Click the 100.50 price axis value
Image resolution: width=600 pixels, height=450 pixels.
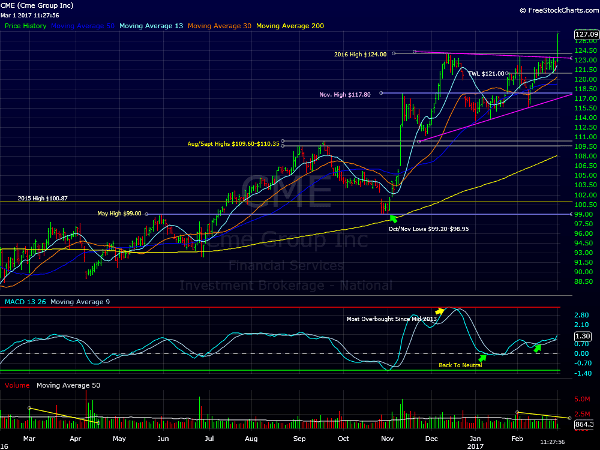[586, 205]
